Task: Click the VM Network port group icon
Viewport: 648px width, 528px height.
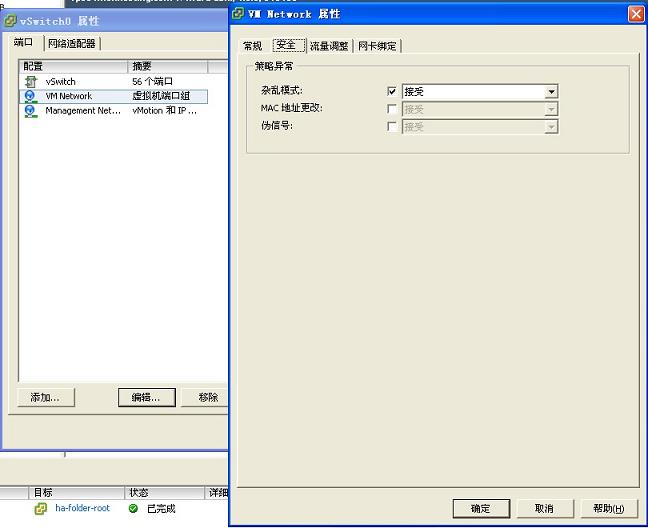Action: (x=30, y=96)
